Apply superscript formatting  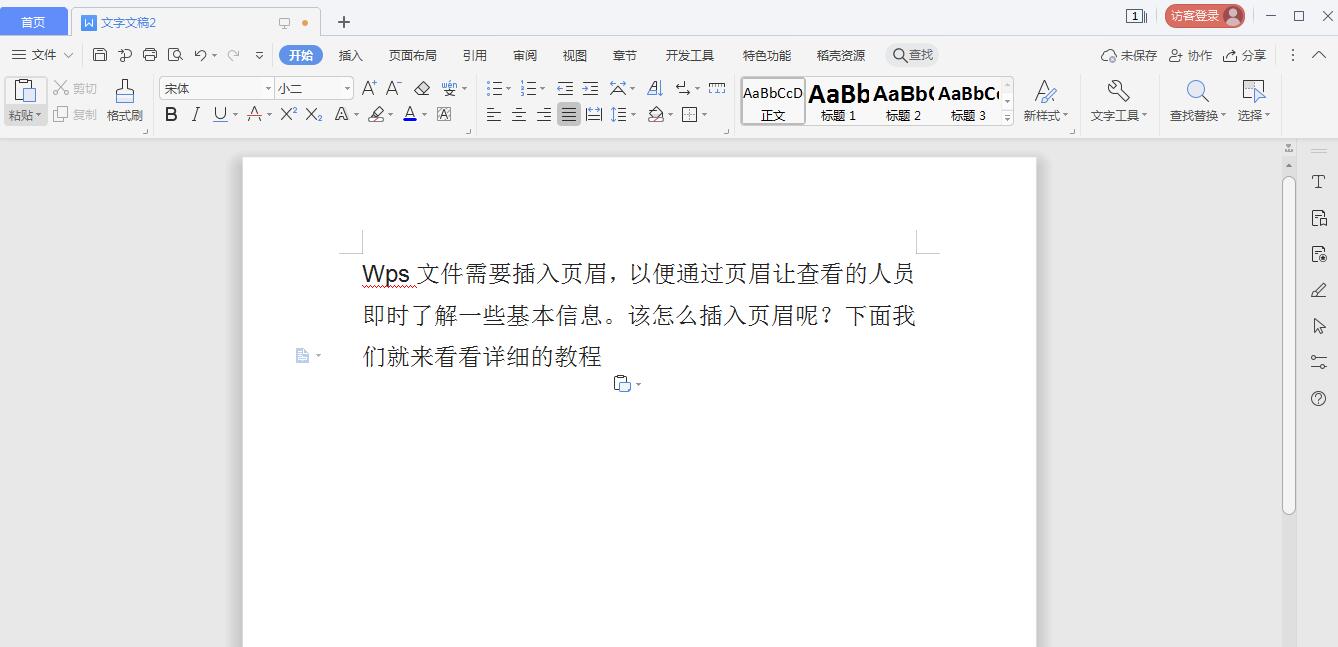click(287, 114)
